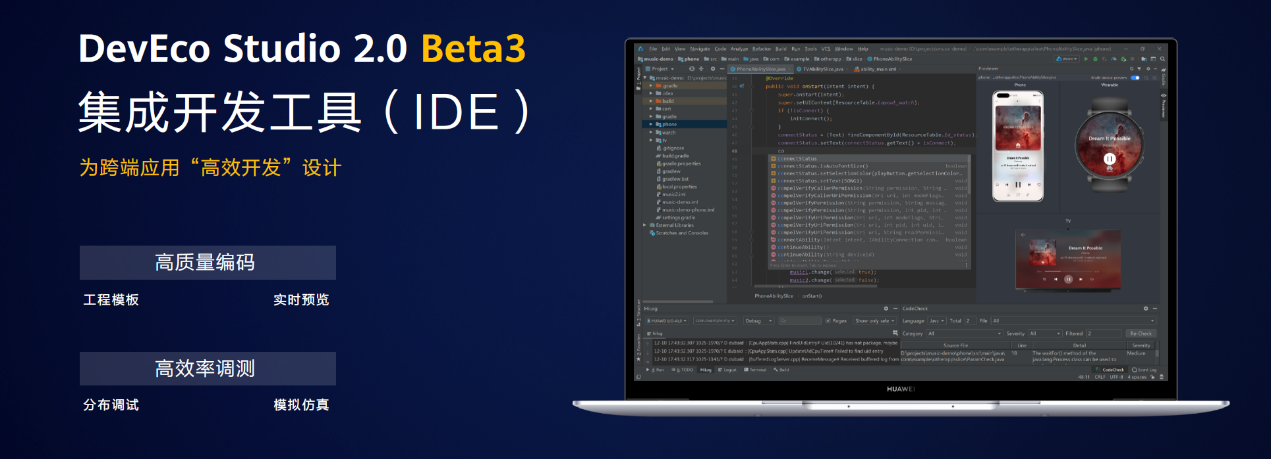The image size is (1271, 459).
Task: Select the gradlew.bat file
Action: 673,179
